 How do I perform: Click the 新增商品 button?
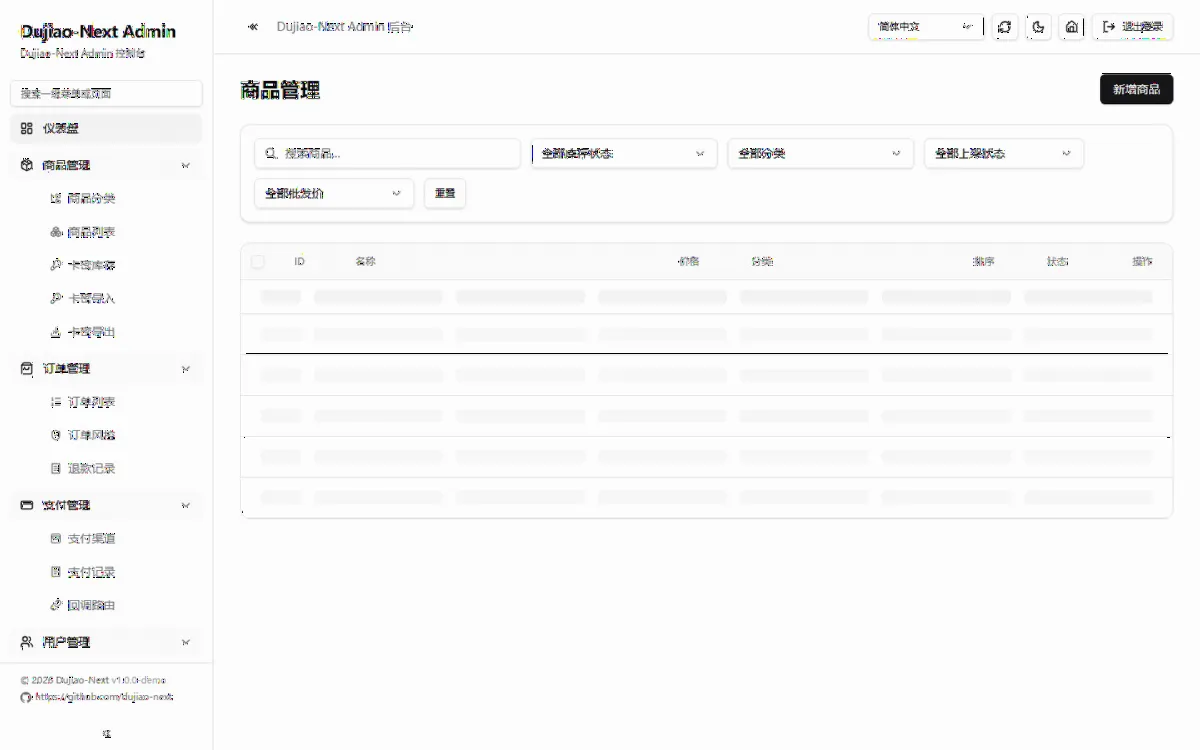tap(1136, 89)
